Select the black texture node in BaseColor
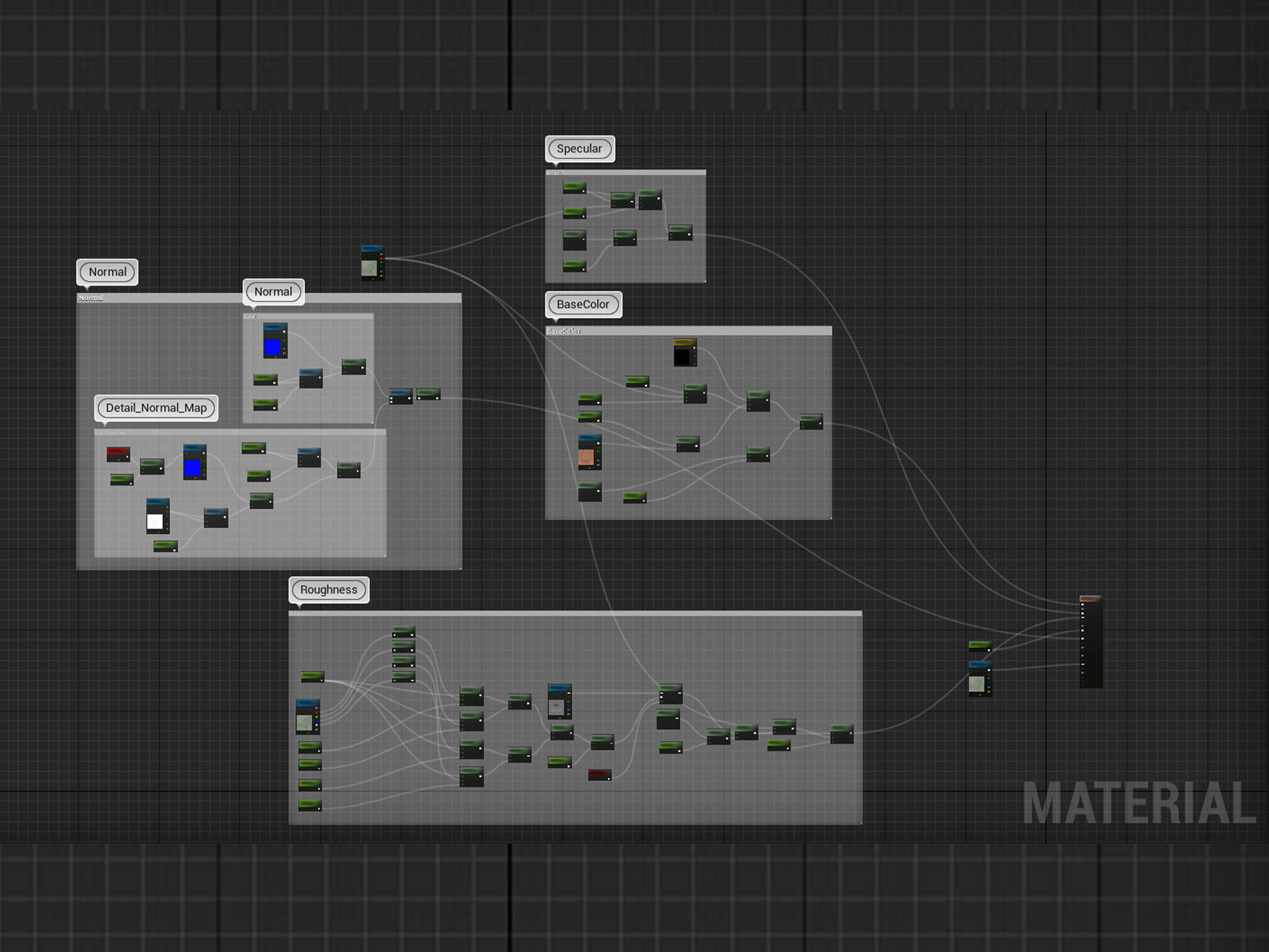The width and height of the screenshot is (1269, 952). coord(684,353)
